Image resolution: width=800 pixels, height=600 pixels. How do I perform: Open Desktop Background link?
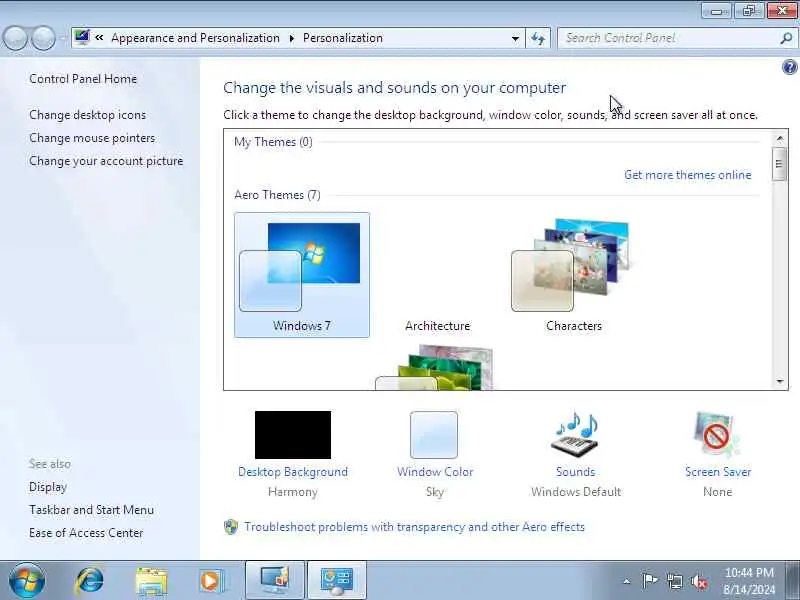[293, 472]
